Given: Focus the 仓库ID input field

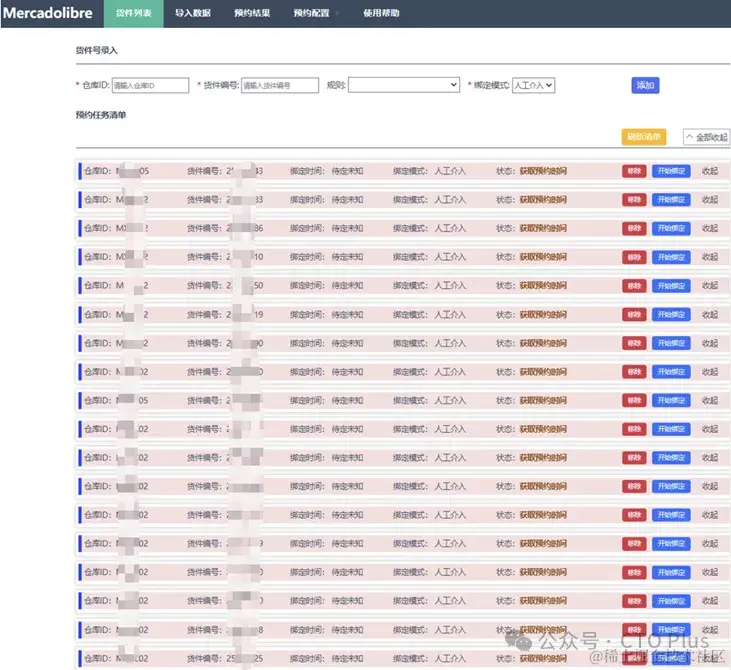Looking at the screenshot, I should pos(150,85).
